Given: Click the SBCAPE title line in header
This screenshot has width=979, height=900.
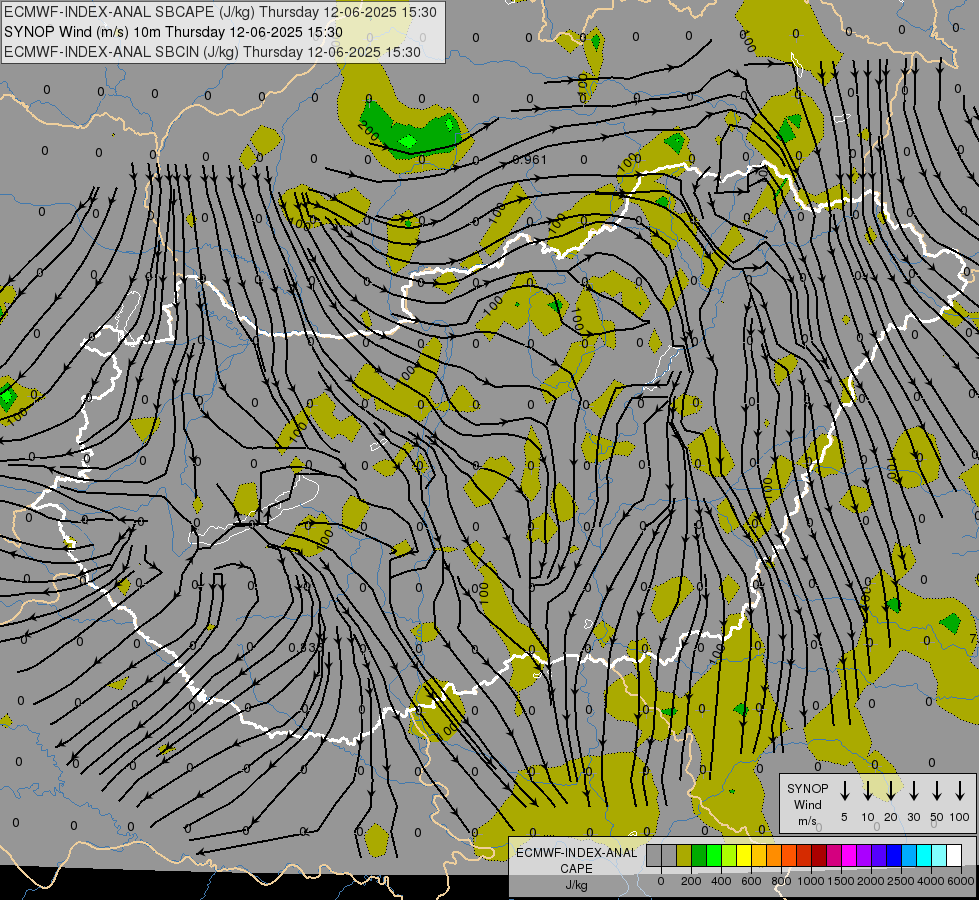Looking at the screenshot, I should pyautogui.click(x=220, y=12).
